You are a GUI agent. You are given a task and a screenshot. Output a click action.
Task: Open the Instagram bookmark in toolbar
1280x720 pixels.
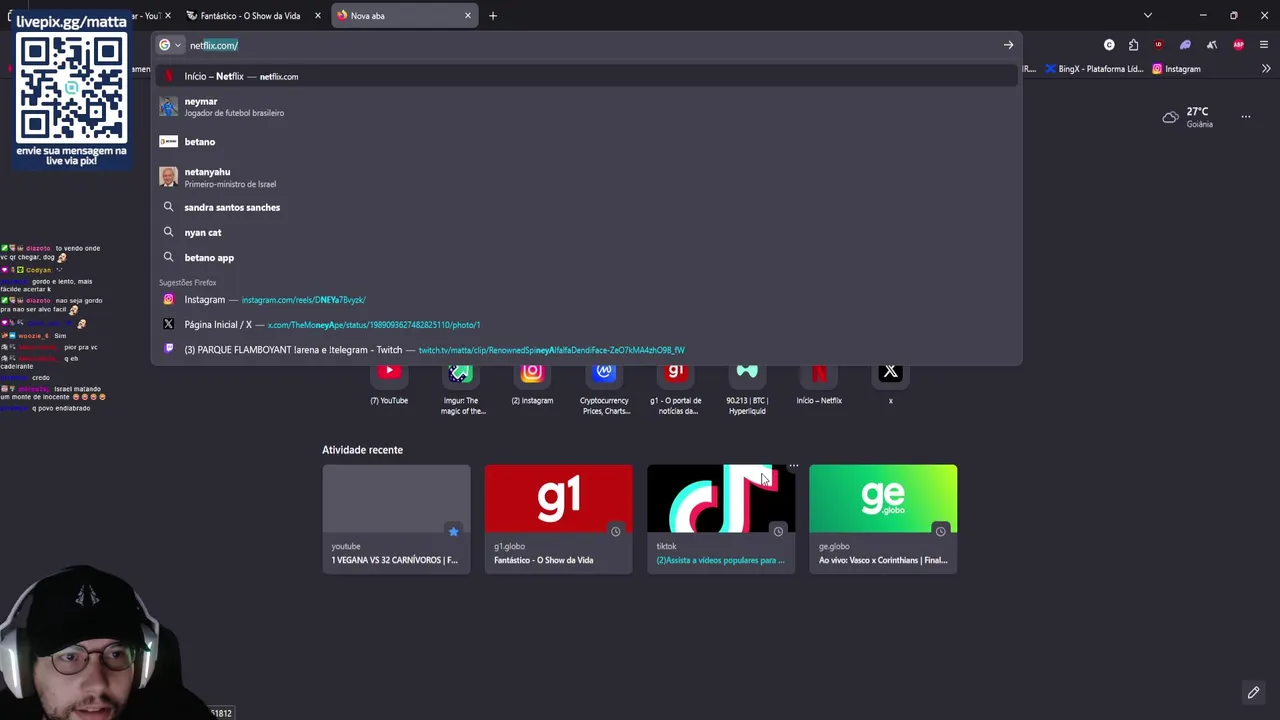1176,69
